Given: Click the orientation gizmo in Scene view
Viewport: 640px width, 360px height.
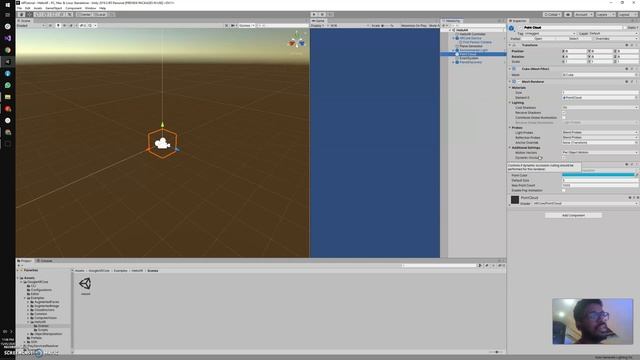Looking at the screenshot, I should tap(297, 41).
